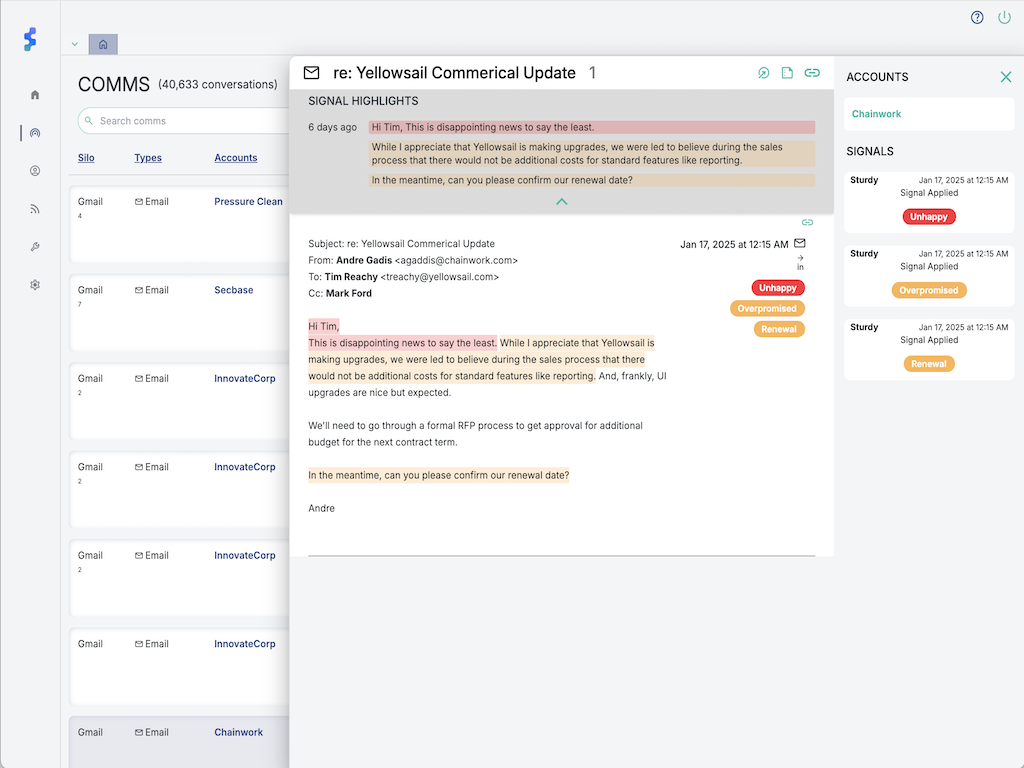This screenshot has width=1024, height=768.
Task: Sort by the Silo column header
Action: (x=86, y=158)
